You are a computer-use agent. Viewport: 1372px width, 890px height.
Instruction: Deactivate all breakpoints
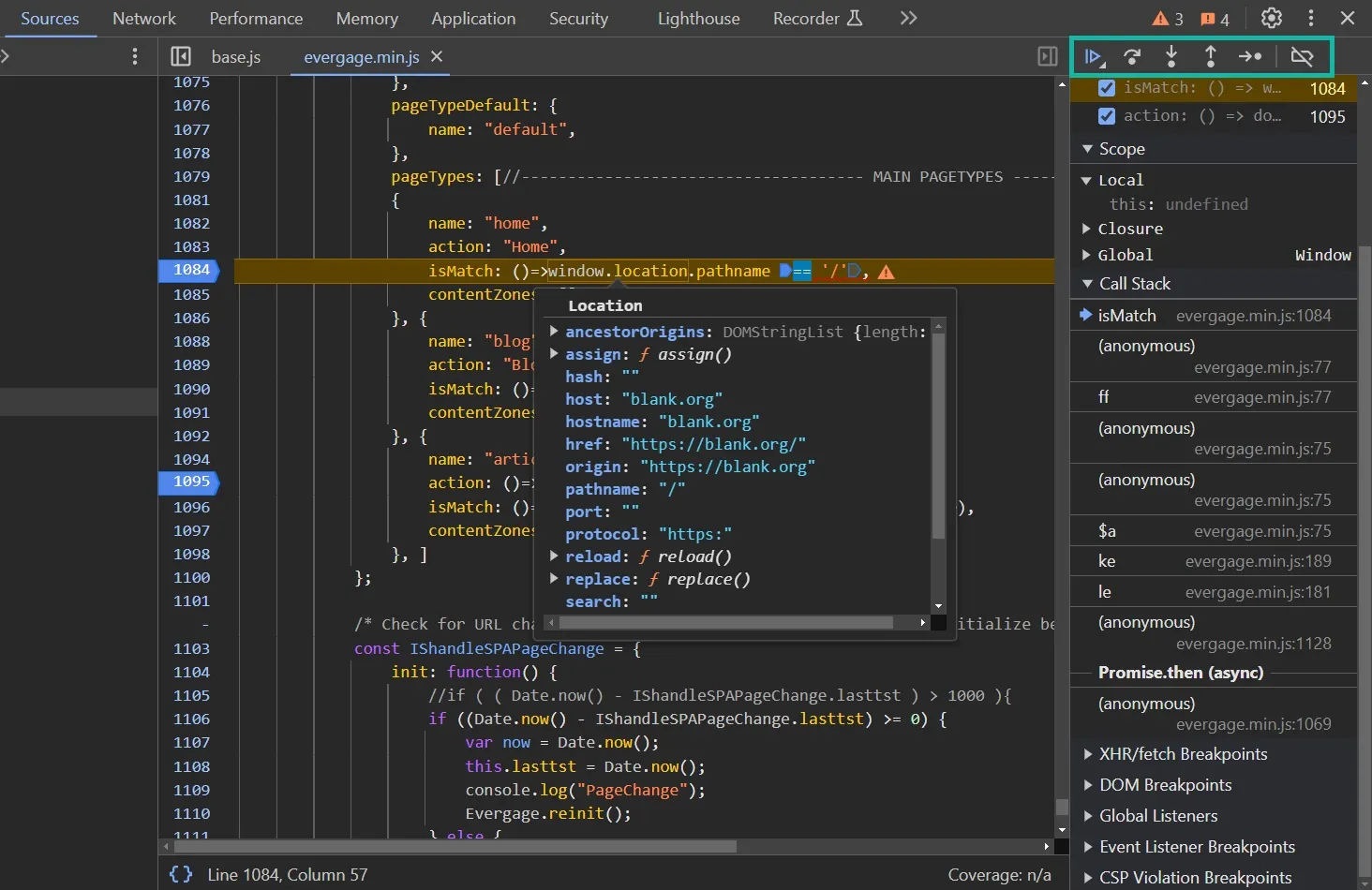pyautogui.click(x=1302, y=57)
